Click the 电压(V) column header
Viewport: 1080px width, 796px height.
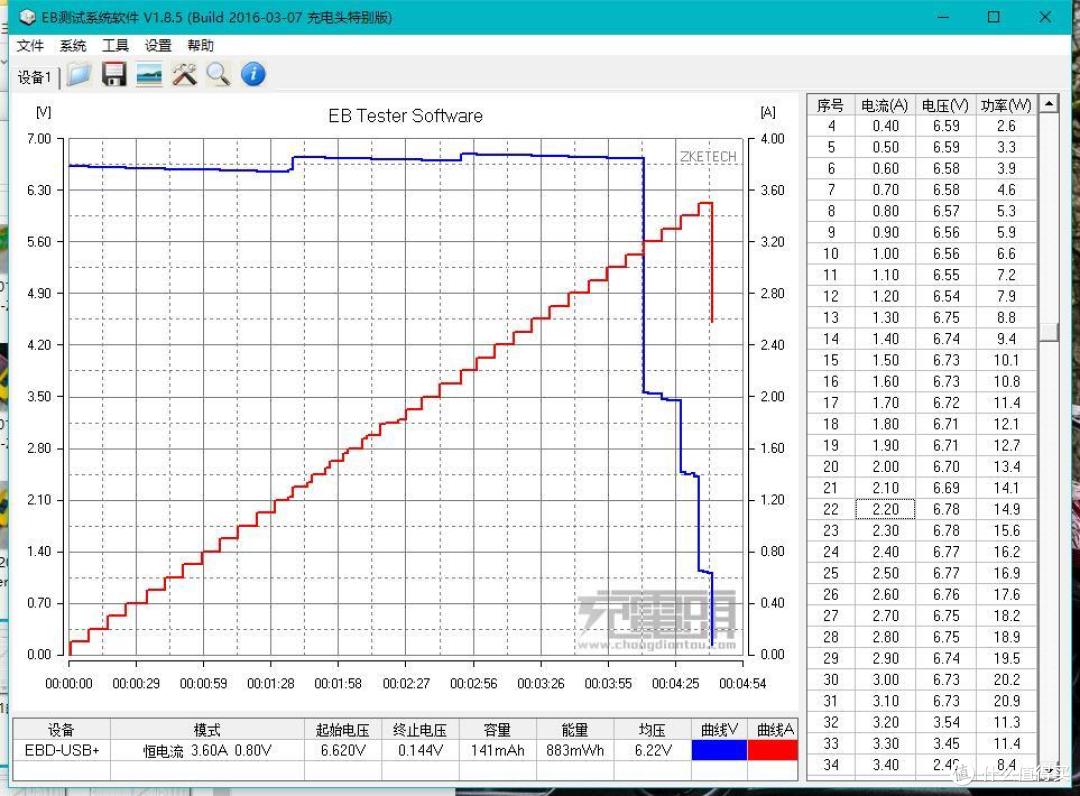pos(945,105)
